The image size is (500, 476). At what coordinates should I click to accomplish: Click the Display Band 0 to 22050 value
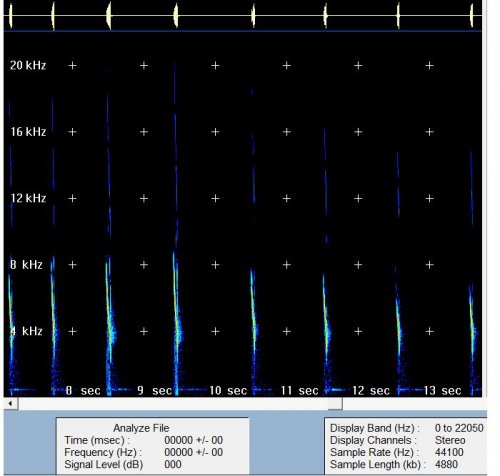[459, 428]
